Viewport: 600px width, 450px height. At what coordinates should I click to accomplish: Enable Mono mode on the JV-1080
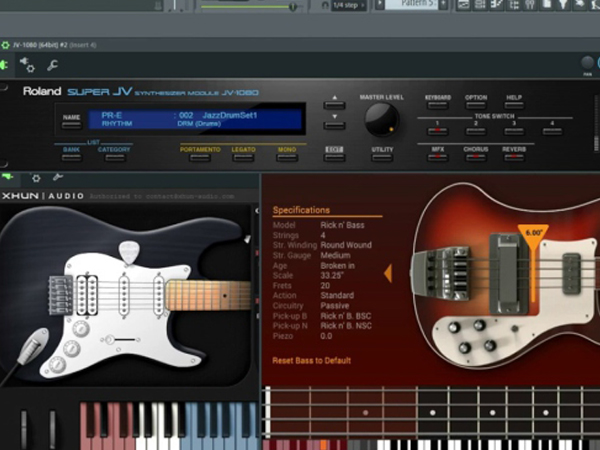click(287, 157)
